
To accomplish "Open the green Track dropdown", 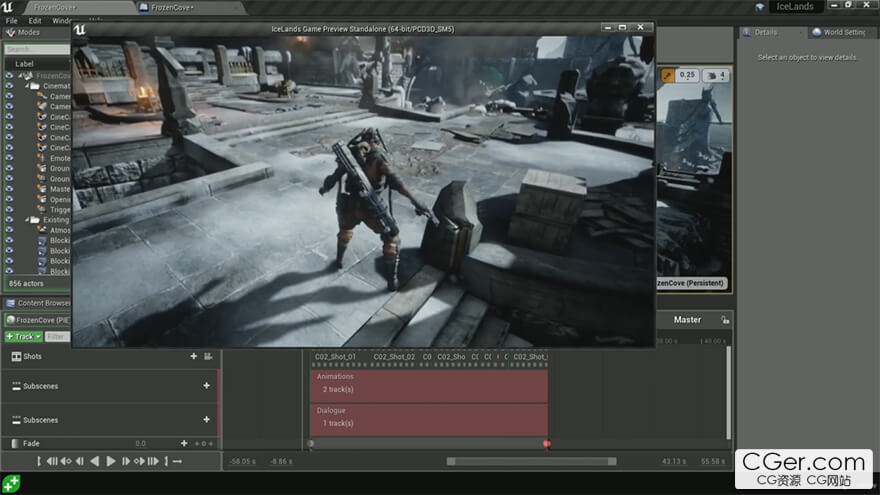I will pyautogui.click(x=24, y=337).
